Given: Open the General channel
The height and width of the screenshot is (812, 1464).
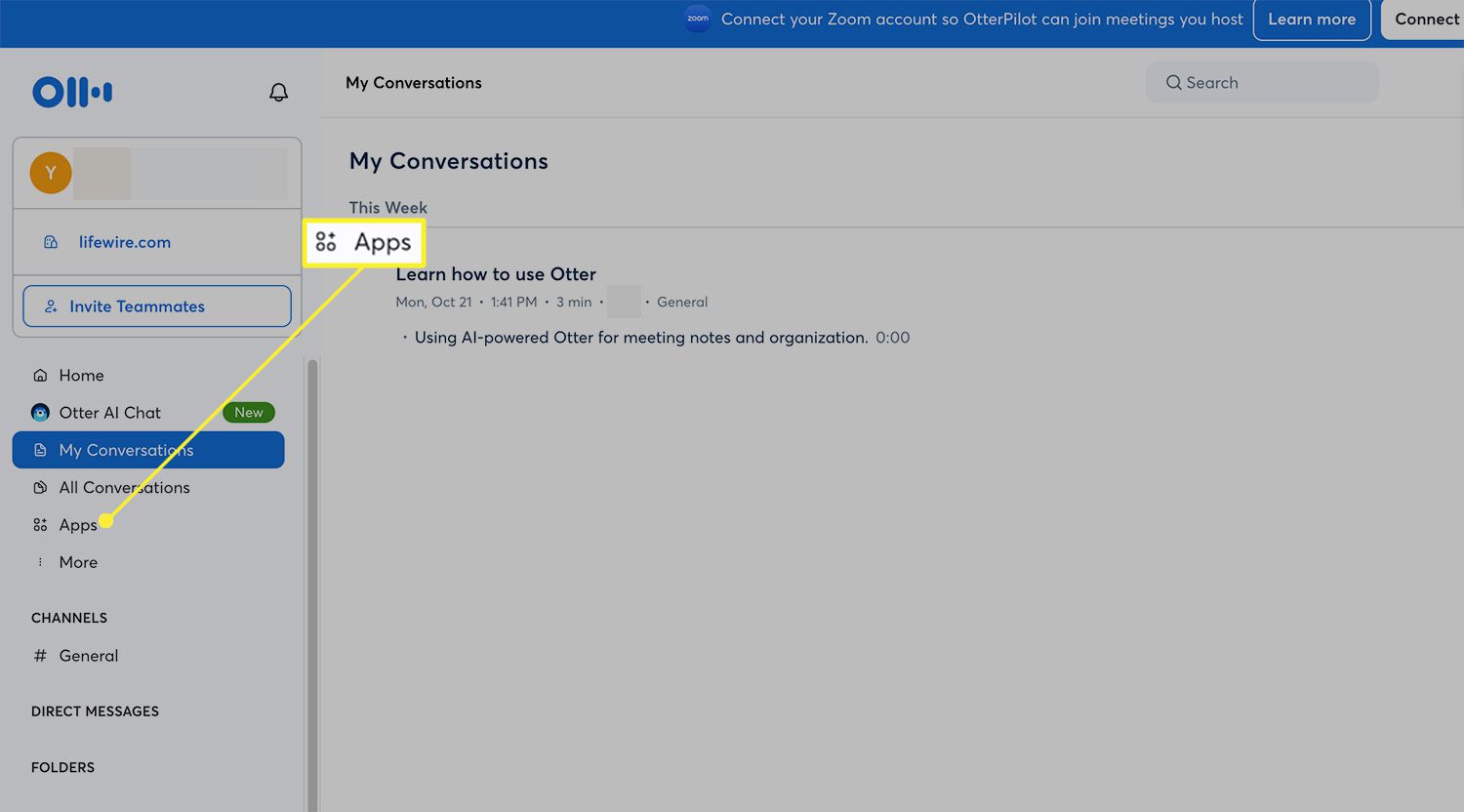Looking at the screenshot, I should pyautogui.click(x=88, y=656).
